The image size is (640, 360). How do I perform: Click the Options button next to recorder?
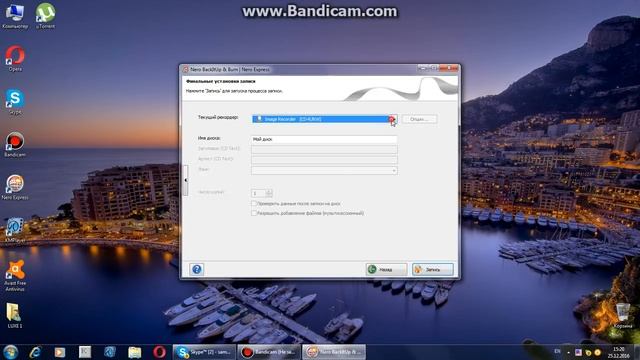point(420,119)
